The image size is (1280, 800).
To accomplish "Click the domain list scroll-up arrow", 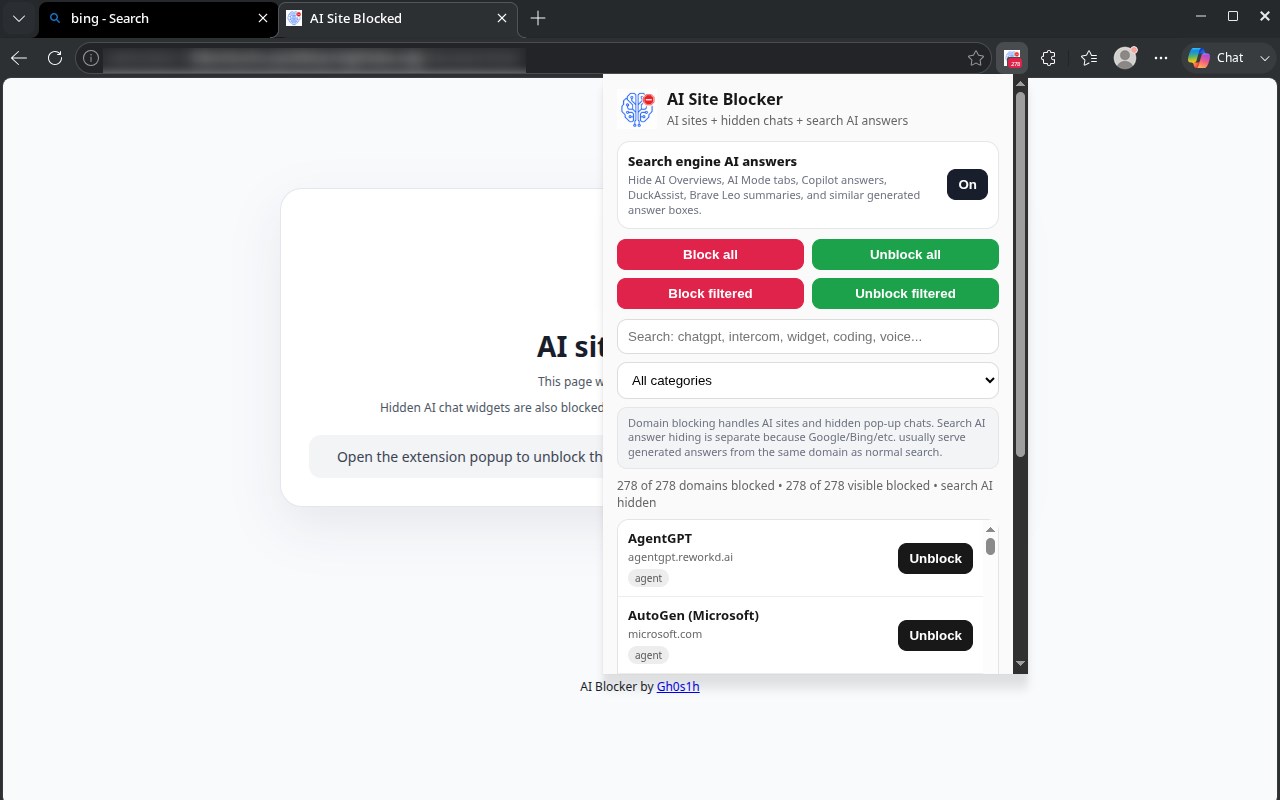I will (x=991, y=529).
